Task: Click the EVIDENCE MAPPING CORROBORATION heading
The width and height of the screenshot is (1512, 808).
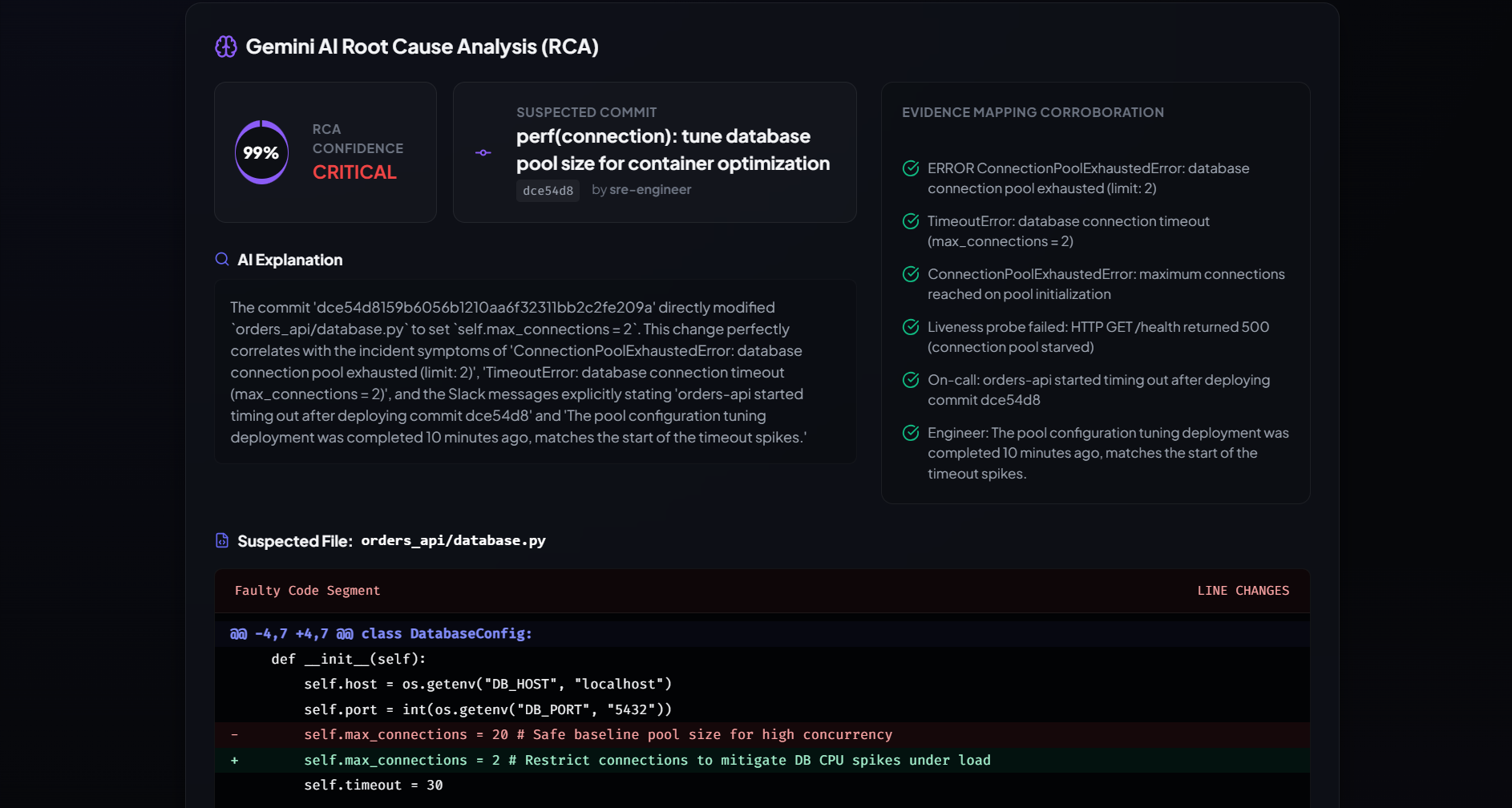Action: click(x=1033, y=112)
